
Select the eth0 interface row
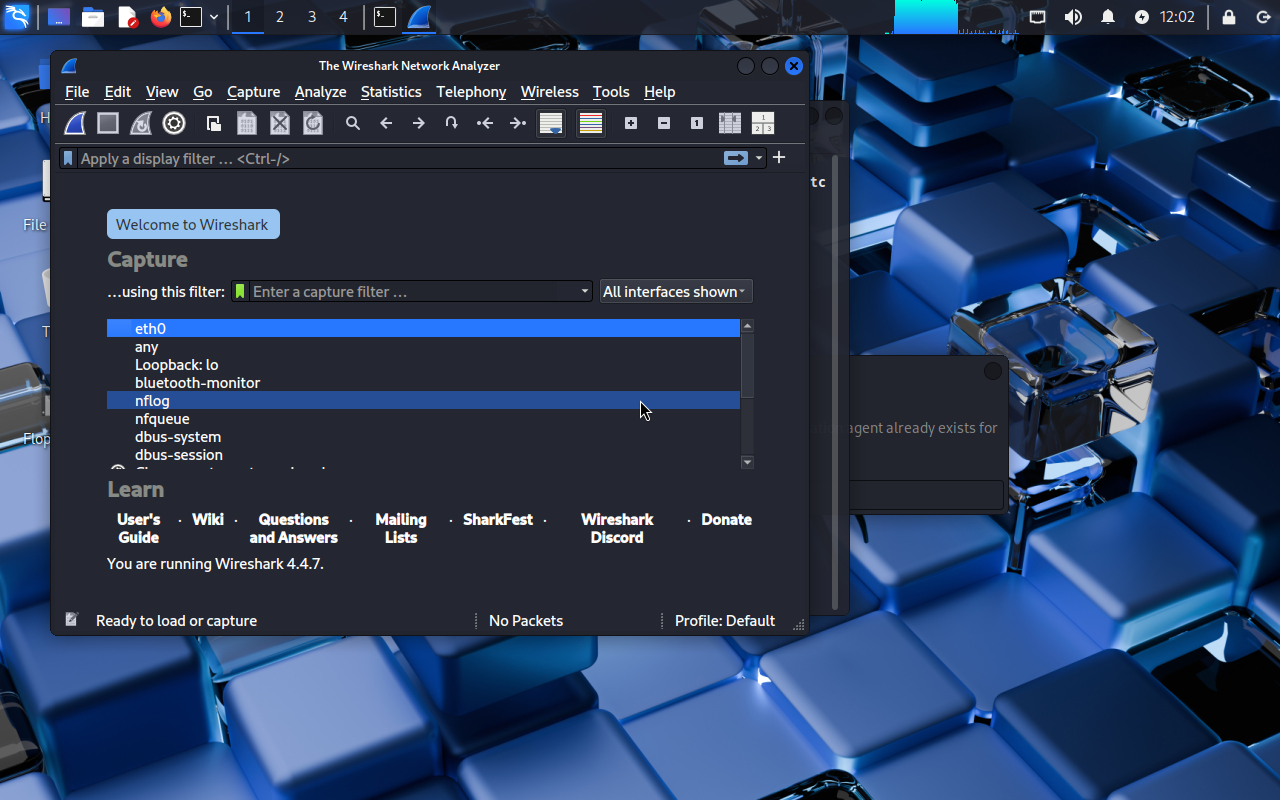click(423, 328)
